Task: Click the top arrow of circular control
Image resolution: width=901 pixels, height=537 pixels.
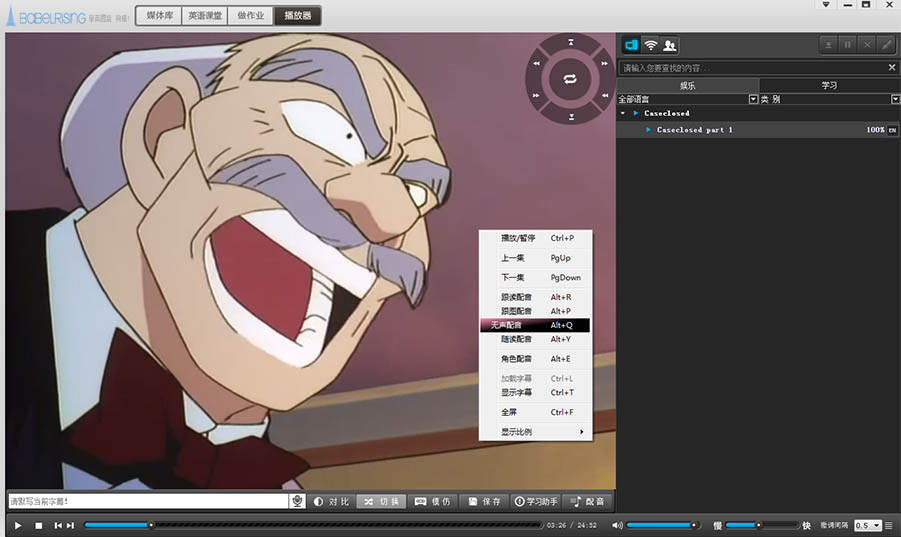Action: click(x=571, y=42)
